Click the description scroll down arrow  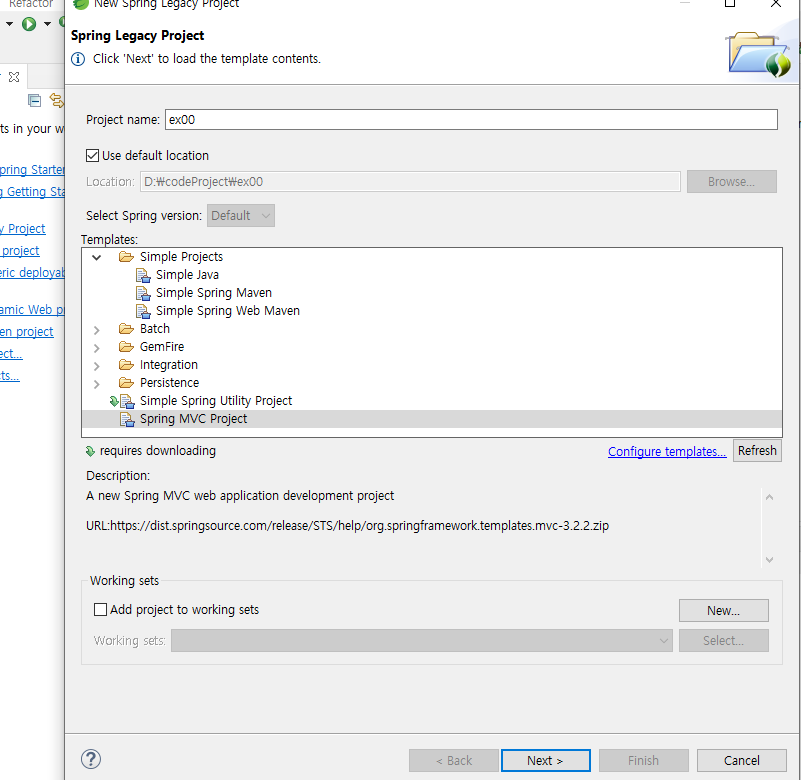pos(769,560)
